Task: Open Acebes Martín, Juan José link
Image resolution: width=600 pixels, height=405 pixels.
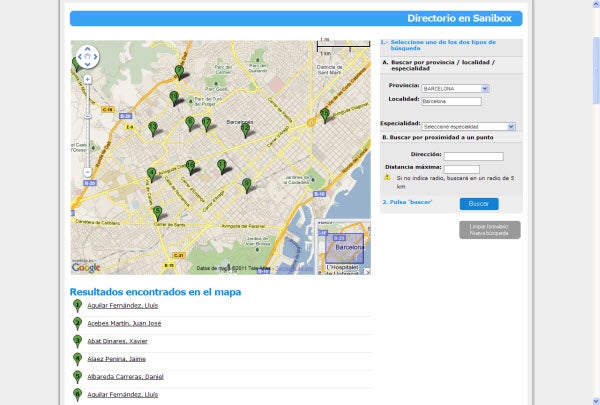Action: (124, 323)
